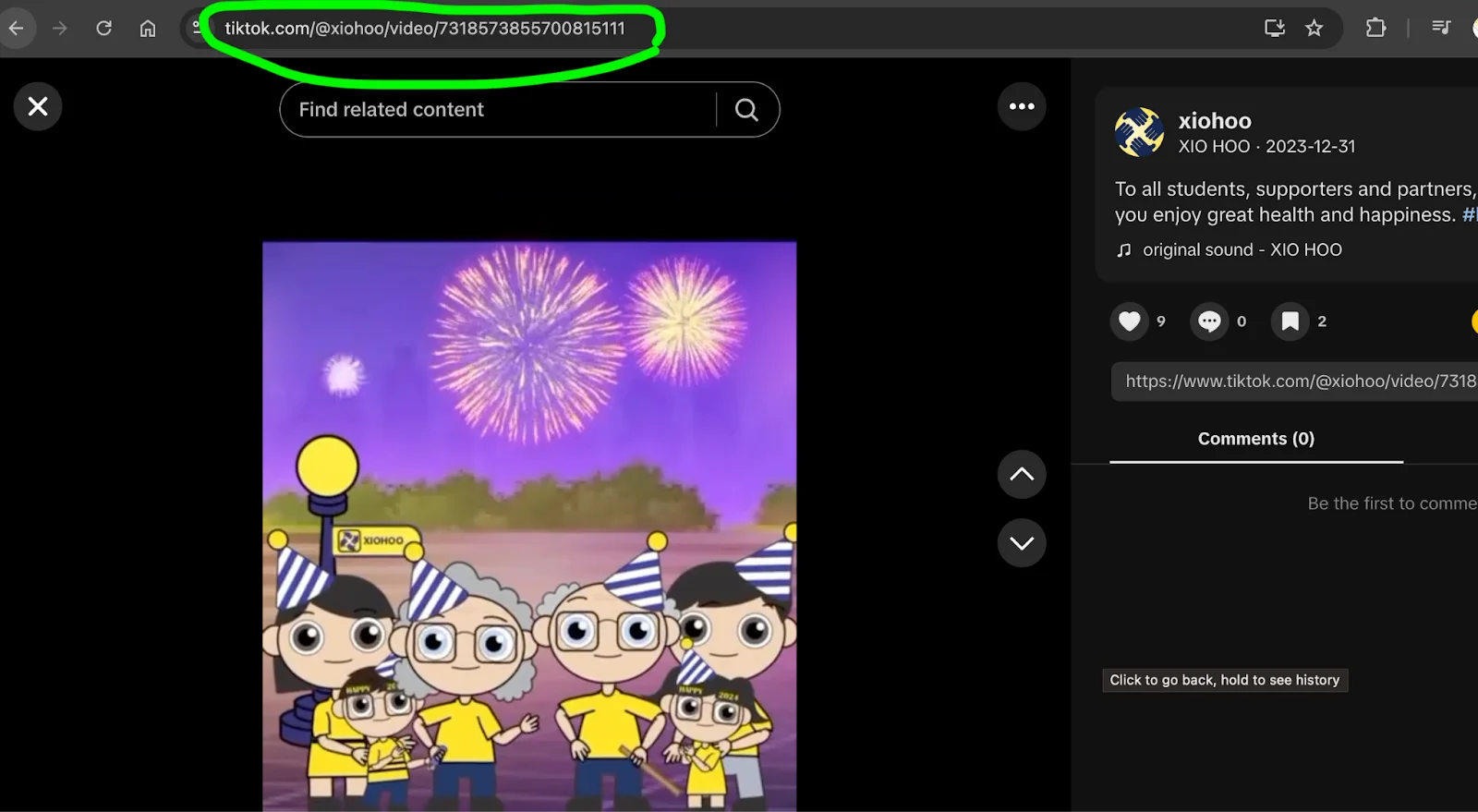Click the install app icon in address bar
The image size is (1478, 812).
(x=1275, y=29)
